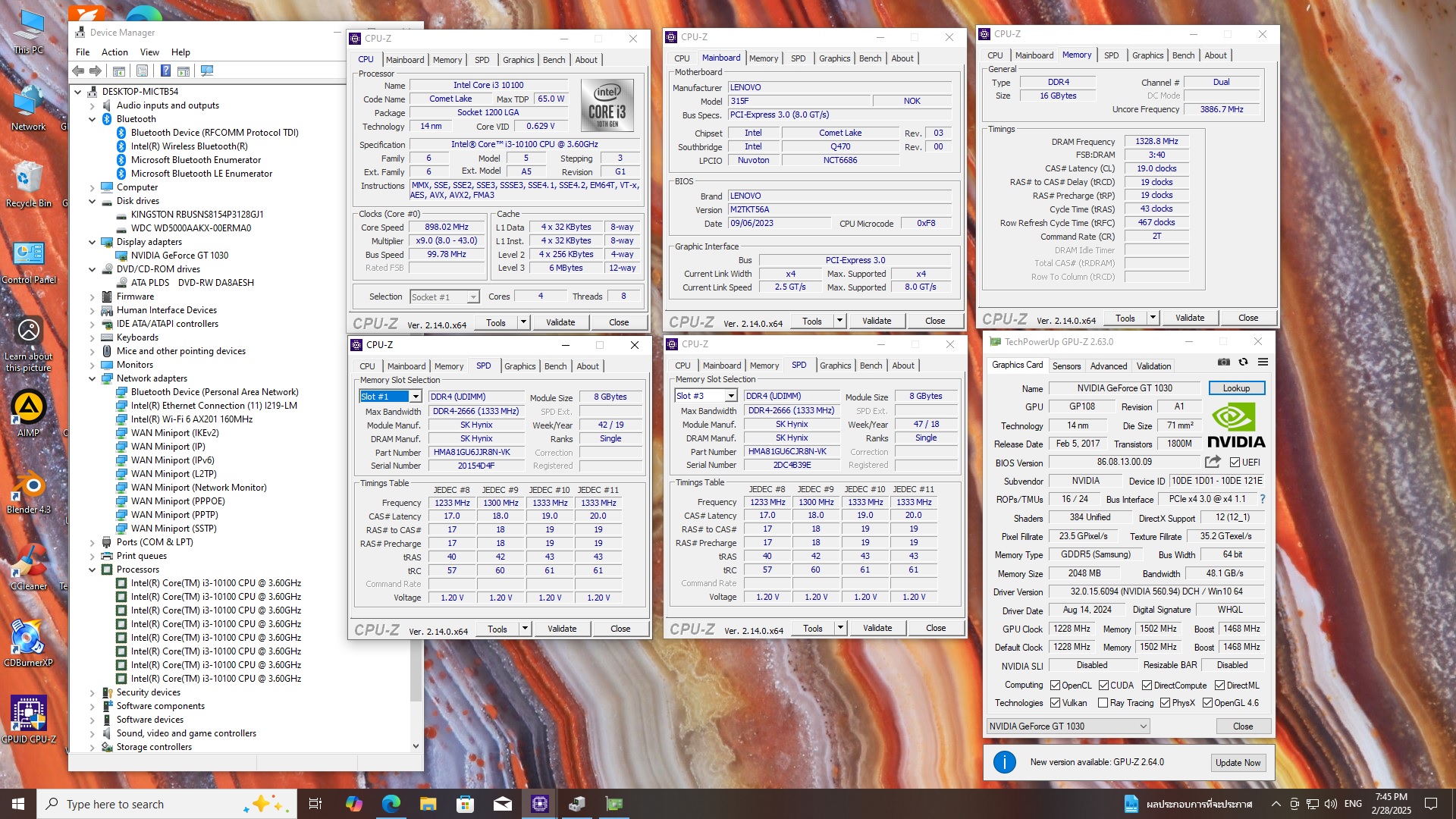This screenshot has width=1456, height=819.
Task: Click the Close button in the GPU-Z window
Action: [1243, 726]
